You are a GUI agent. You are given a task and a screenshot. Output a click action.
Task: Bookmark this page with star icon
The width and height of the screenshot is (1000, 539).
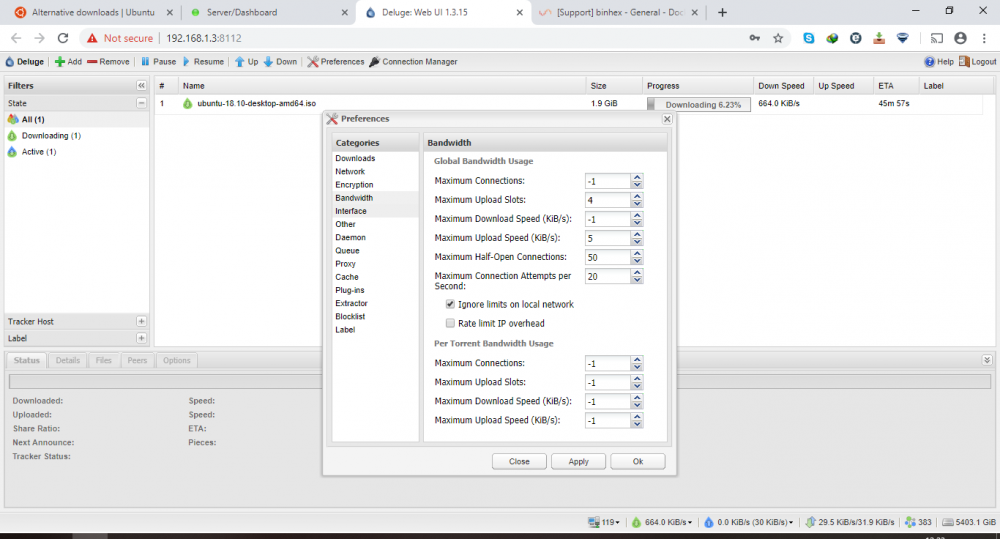(778, 38)
